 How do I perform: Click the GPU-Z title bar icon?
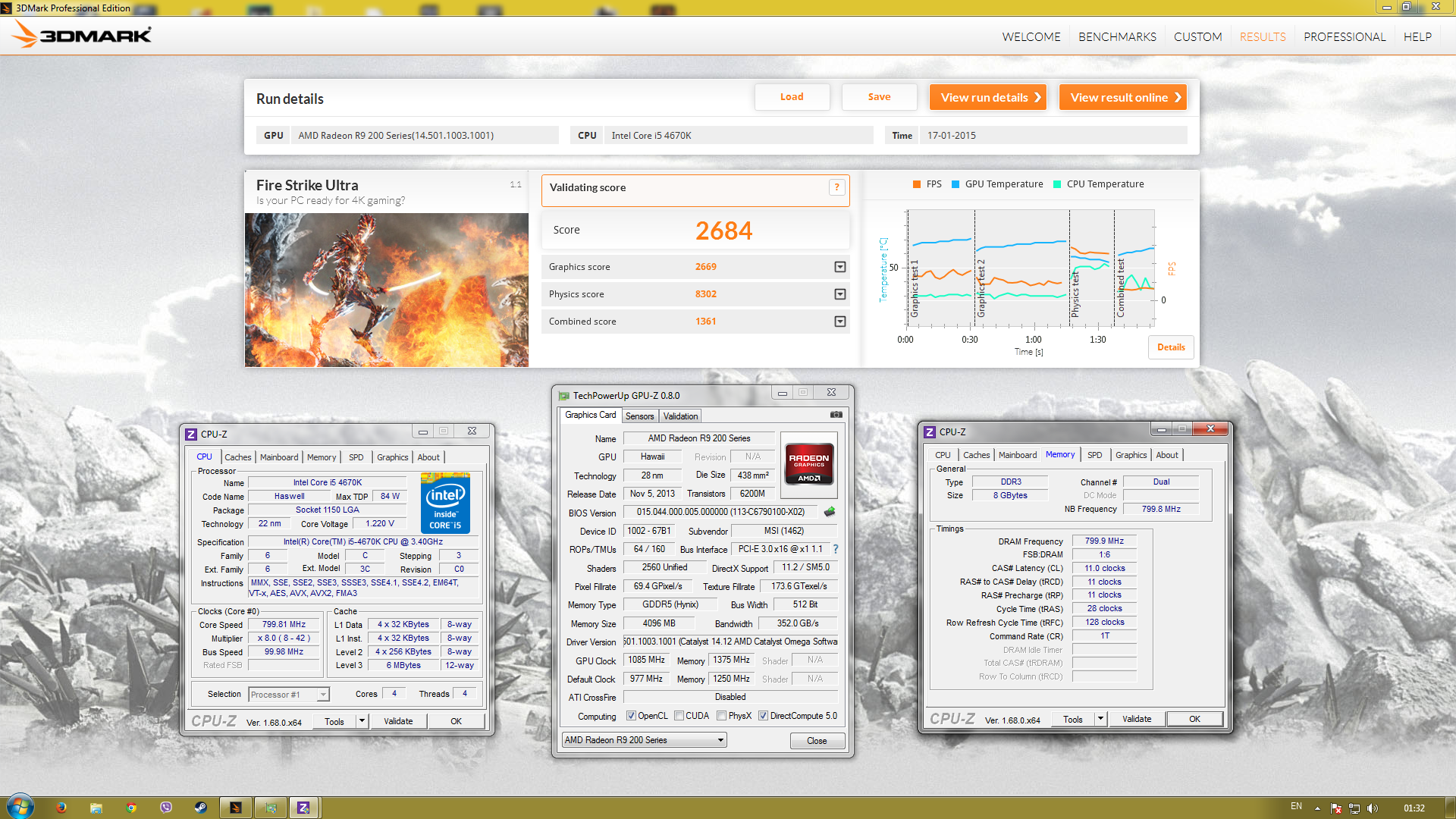[x=563, y=396]
